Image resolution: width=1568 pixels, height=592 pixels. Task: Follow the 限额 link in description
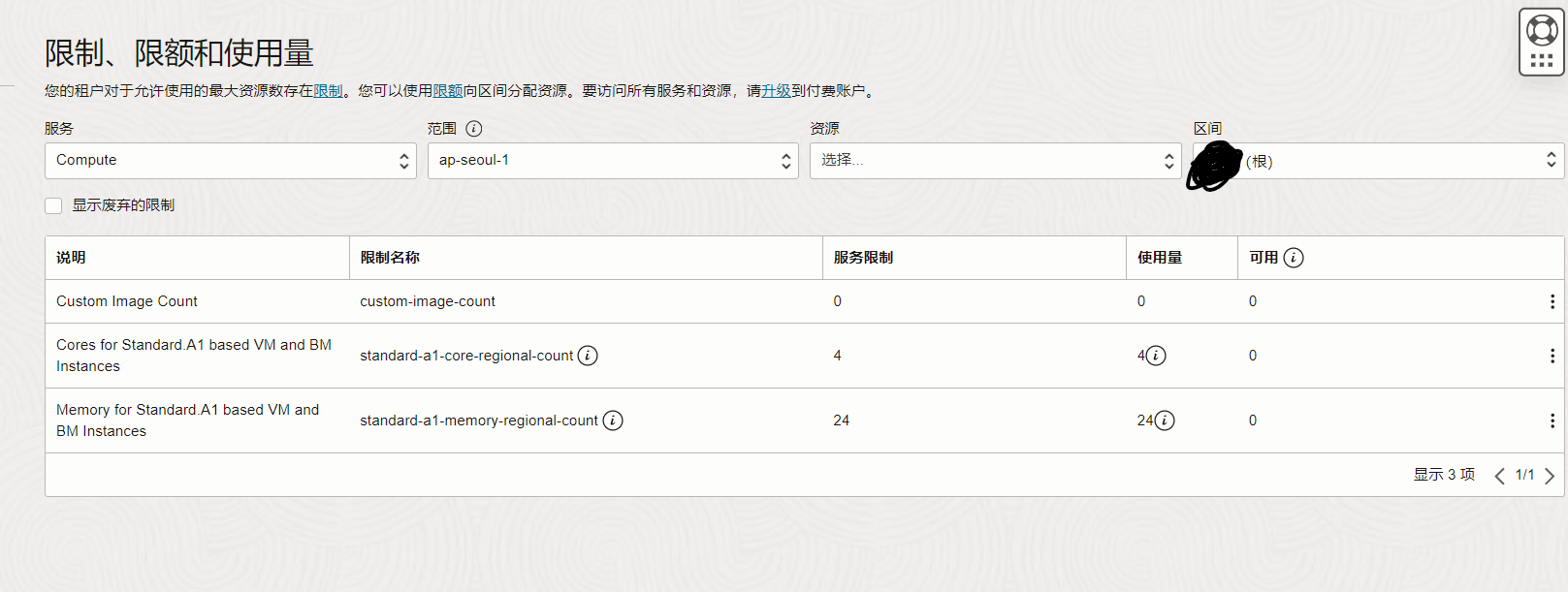447,91
